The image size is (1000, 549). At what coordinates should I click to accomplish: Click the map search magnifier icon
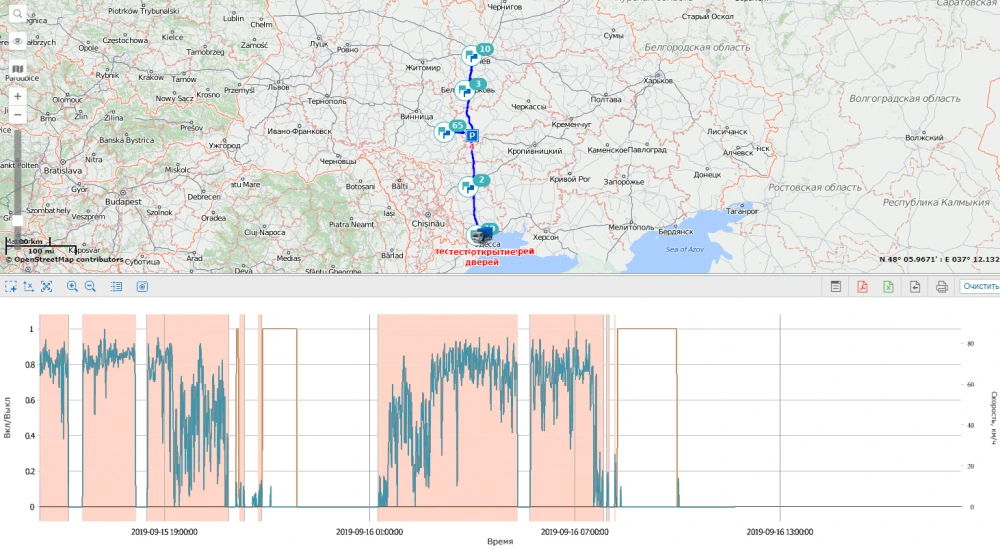pyautogui.click(x=17, y=14)
